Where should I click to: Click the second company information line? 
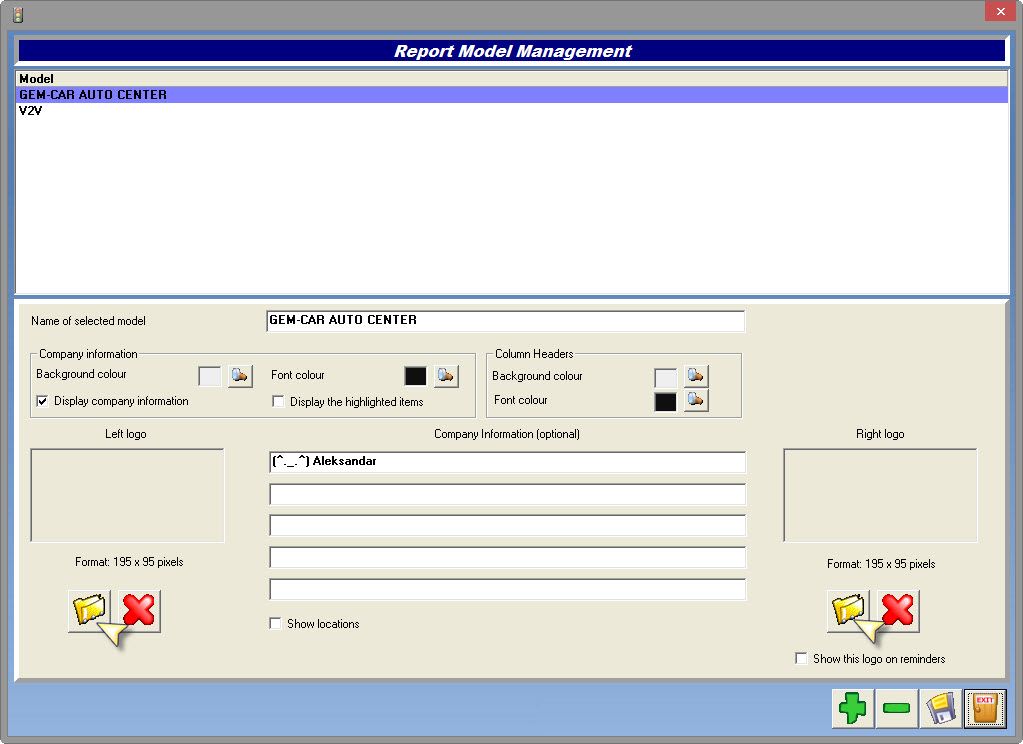pyautogui.click(x=508, y=494)
